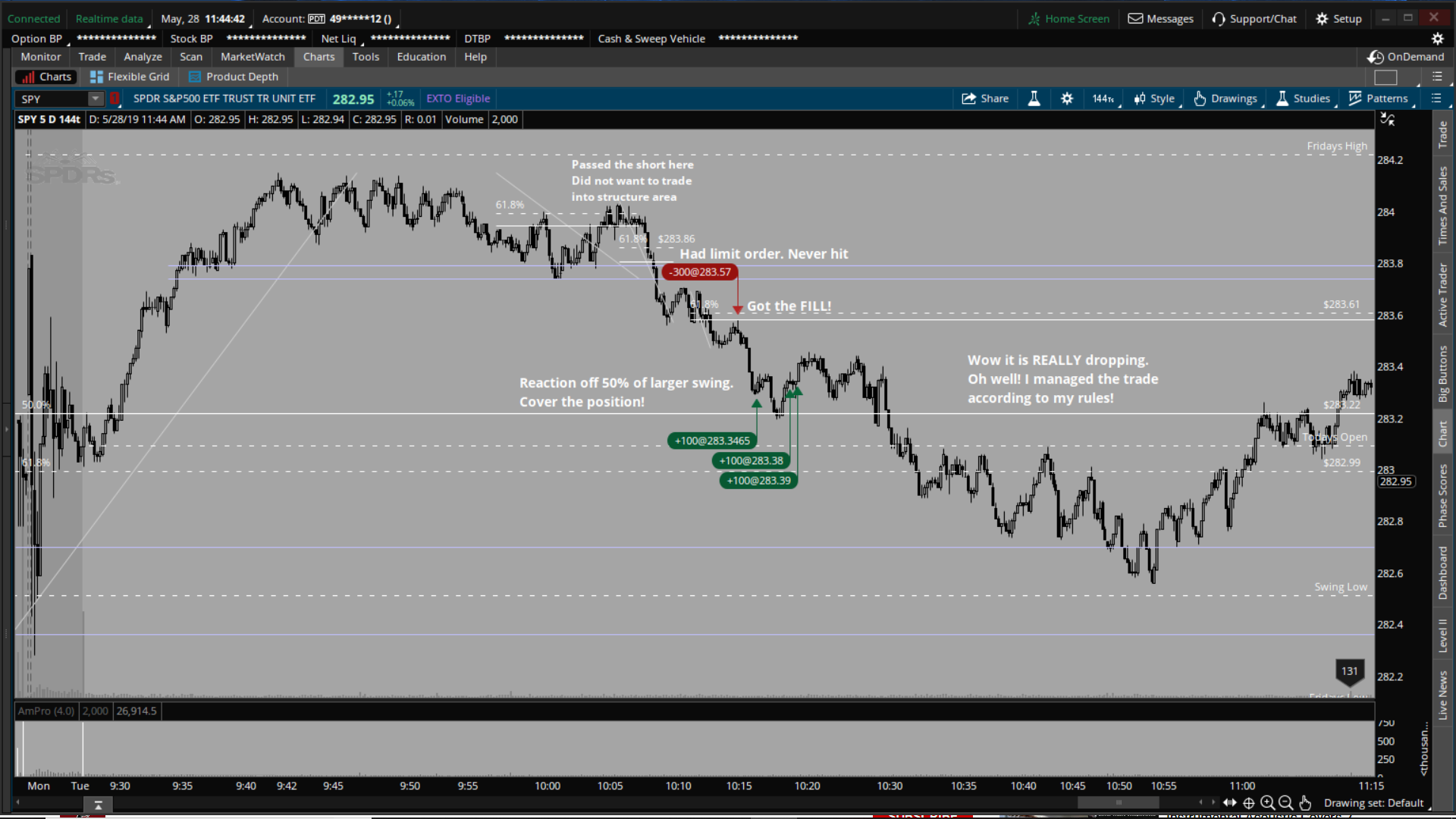Open the Share chart option

click(x=984, y=99)
